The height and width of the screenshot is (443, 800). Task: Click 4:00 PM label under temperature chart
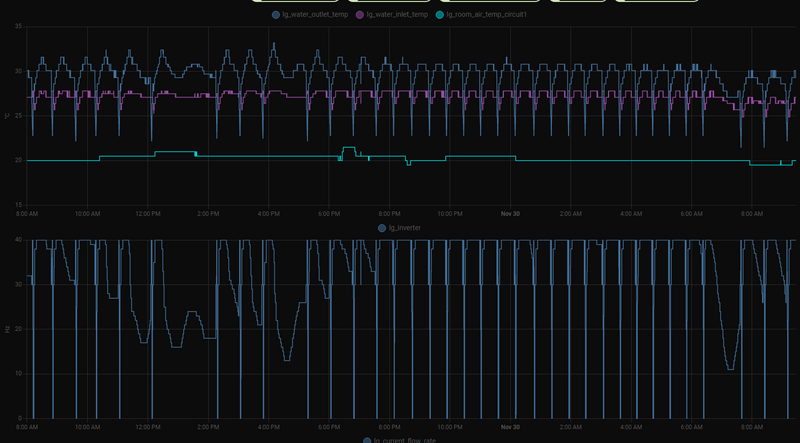[x=268, y=214]
